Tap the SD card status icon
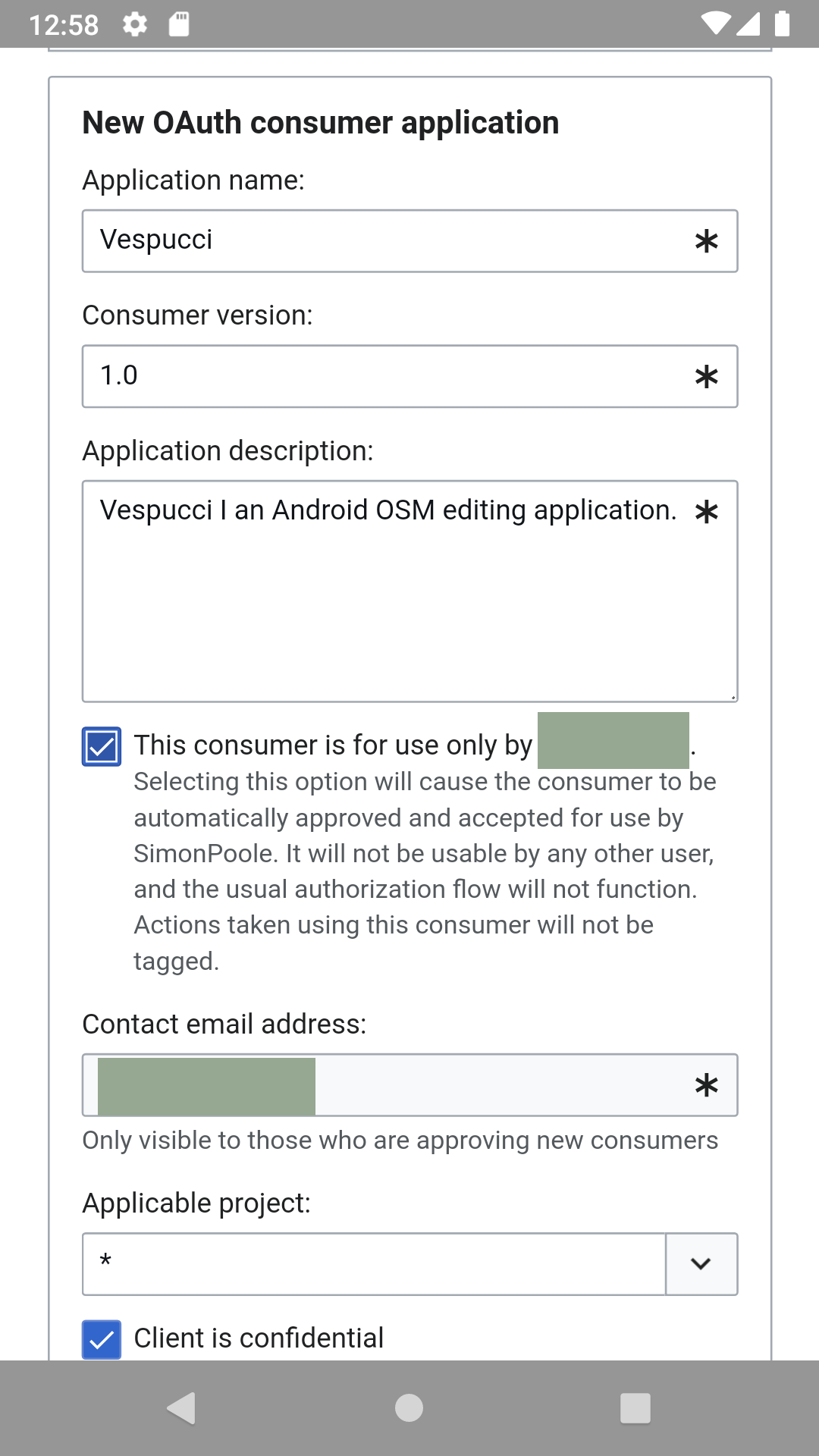 (179, 24)
